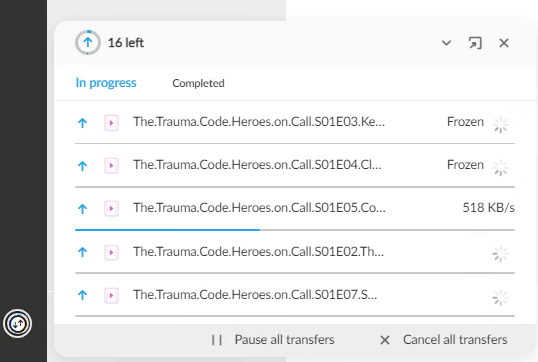
Task: Click the video file icon for S01E07
Action: click(111, 295)
